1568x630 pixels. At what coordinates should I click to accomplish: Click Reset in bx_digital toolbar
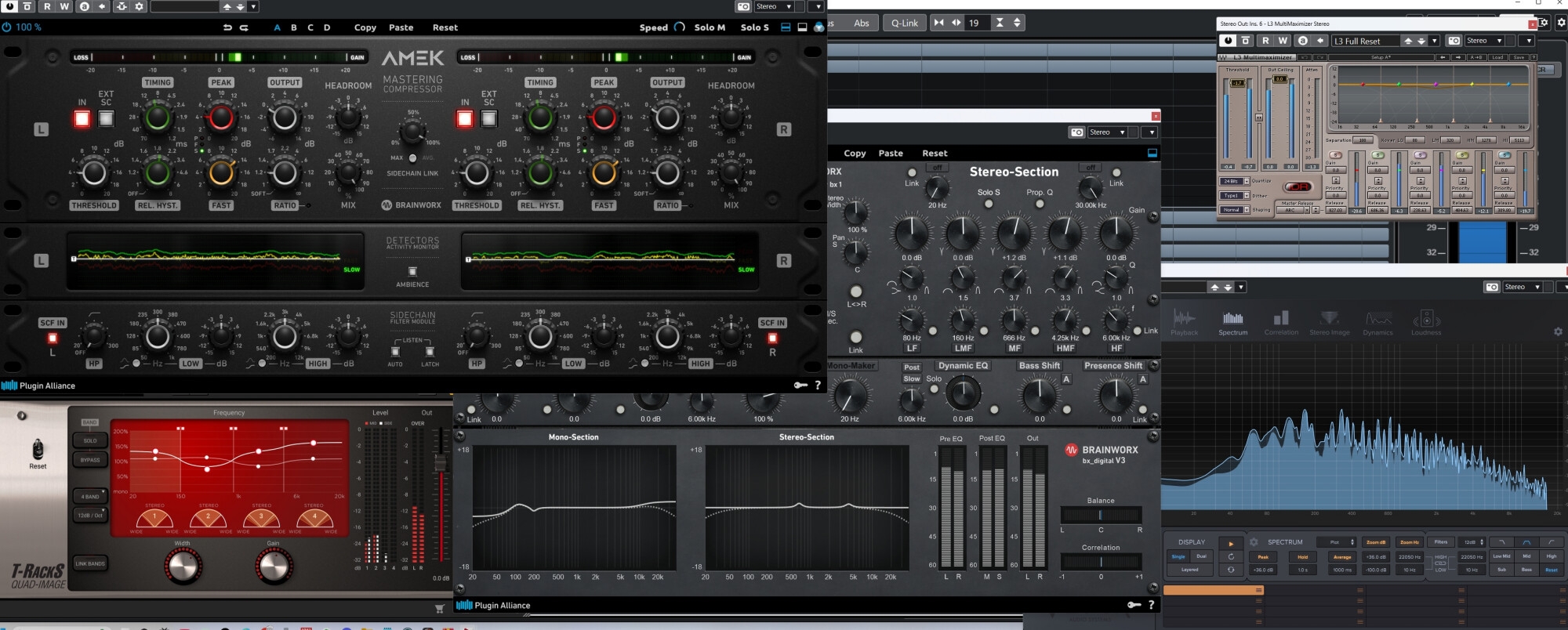tap(935, 154)
